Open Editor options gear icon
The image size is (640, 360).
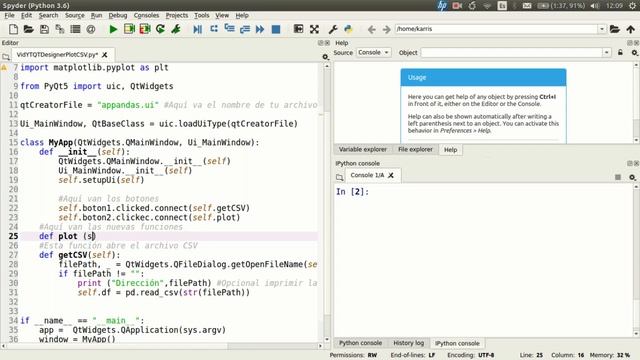click(x=325, y=57)
